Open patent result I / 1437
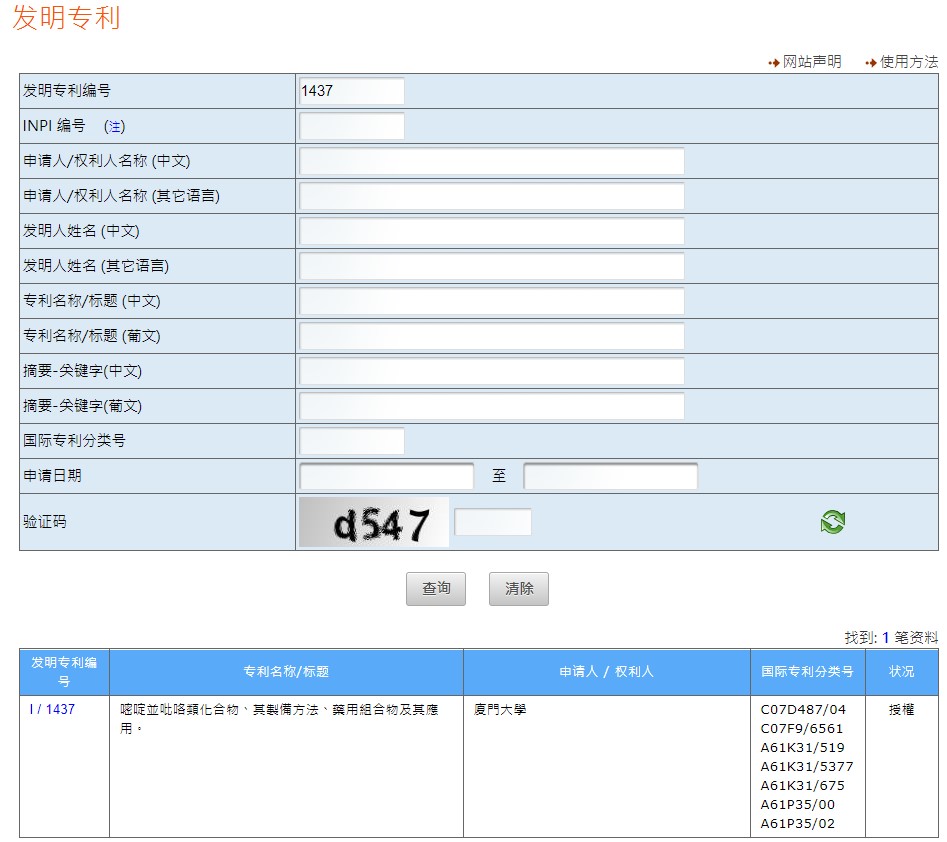 [x=52, y=709]
